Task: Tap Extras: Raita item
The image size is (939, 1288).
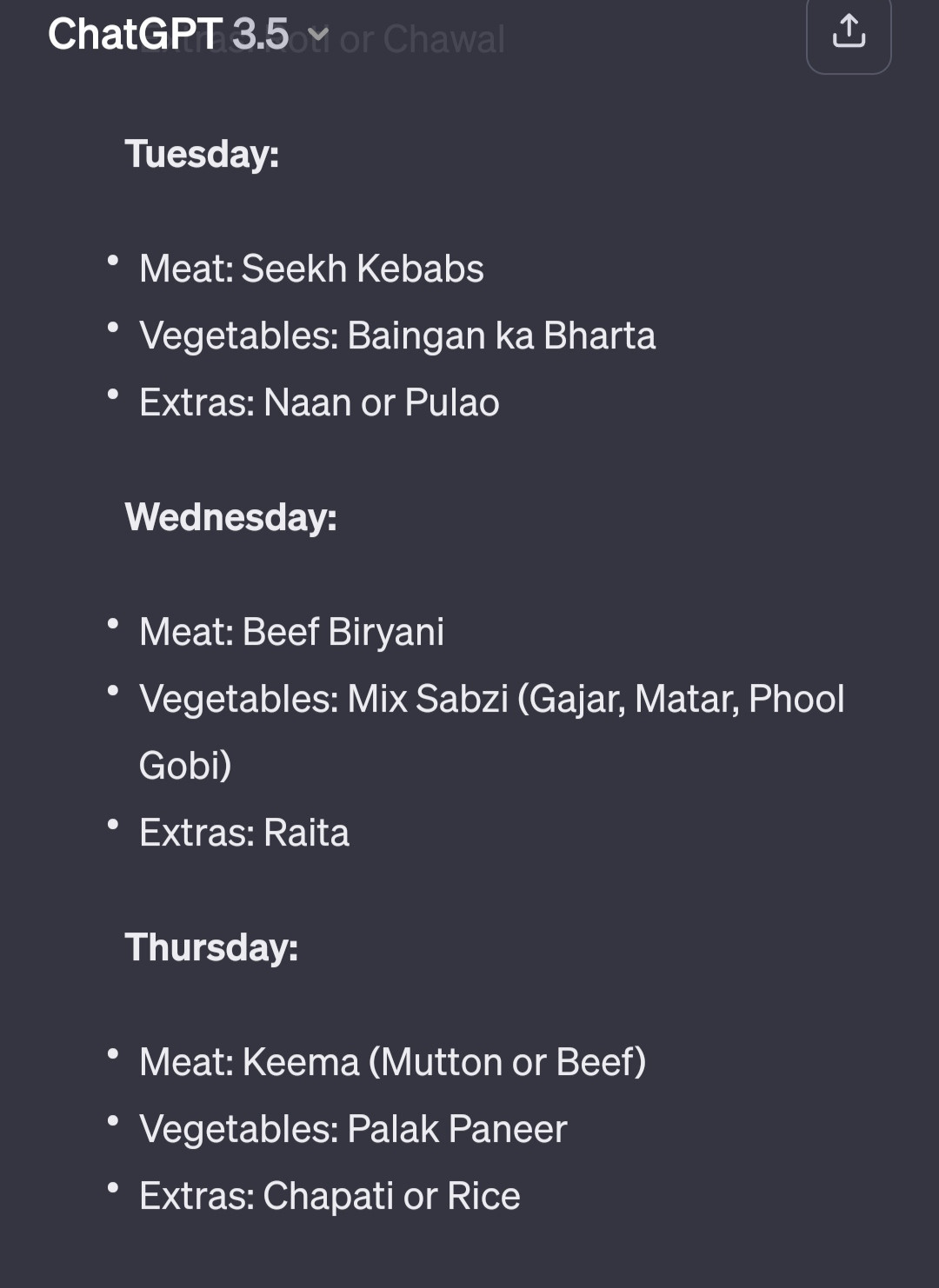Action: [x=244, y=833]
